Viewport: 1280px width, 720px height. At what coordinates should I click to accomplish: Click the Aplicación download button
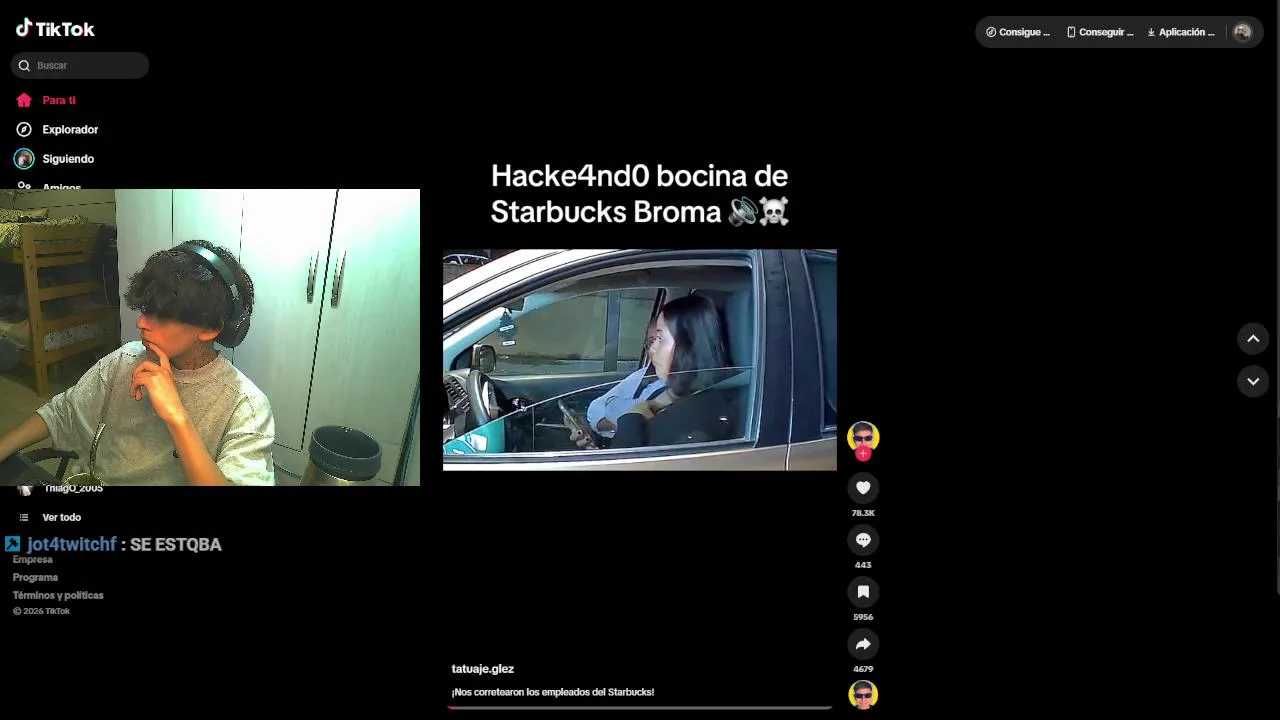1181,32
